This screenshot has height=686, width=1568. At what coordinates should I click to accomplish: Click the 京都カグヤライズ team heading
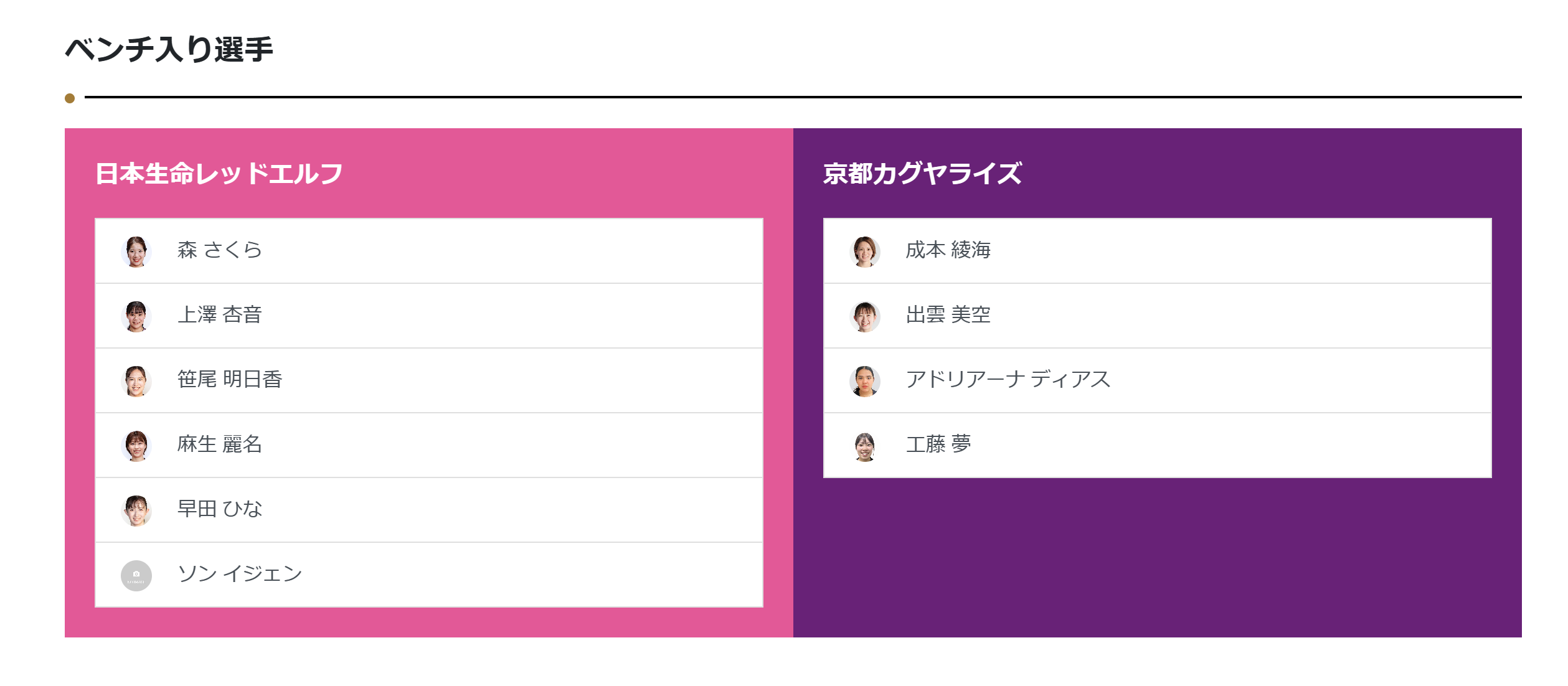[922, 174]
